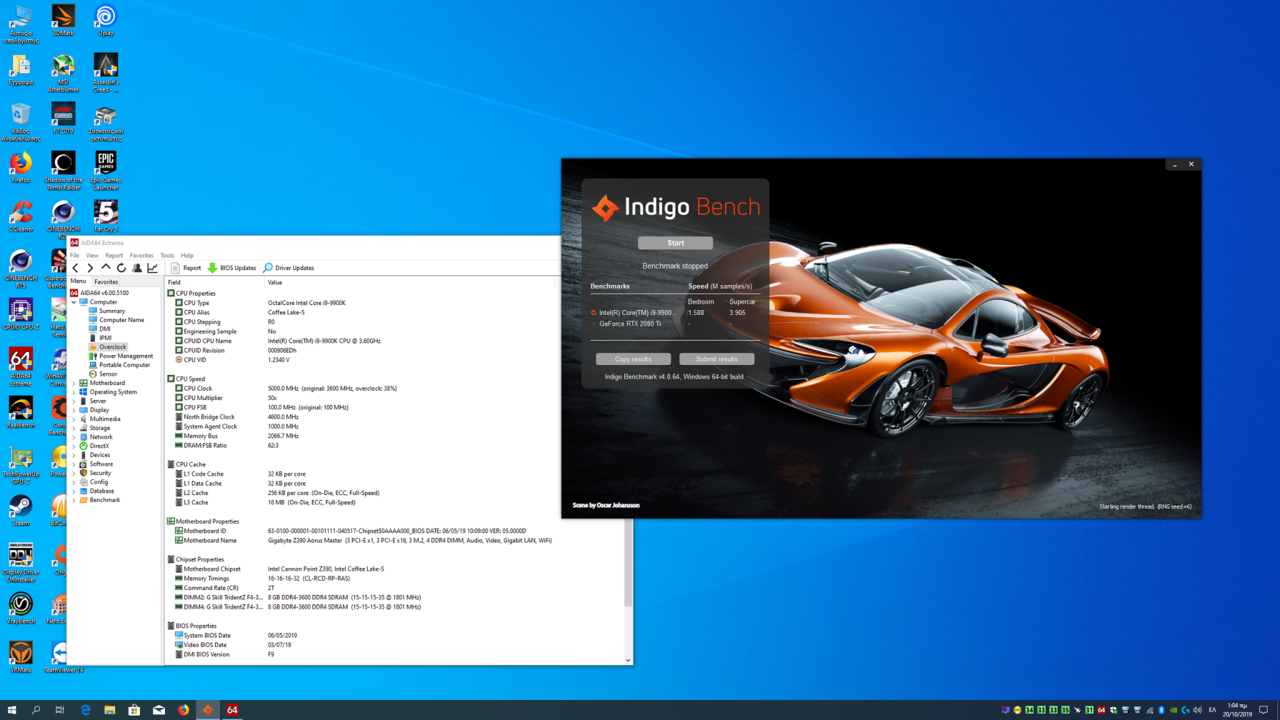
Task: Click the AIDA64 Back arrow
Action: pyautogui.click(x=75, y=268)
